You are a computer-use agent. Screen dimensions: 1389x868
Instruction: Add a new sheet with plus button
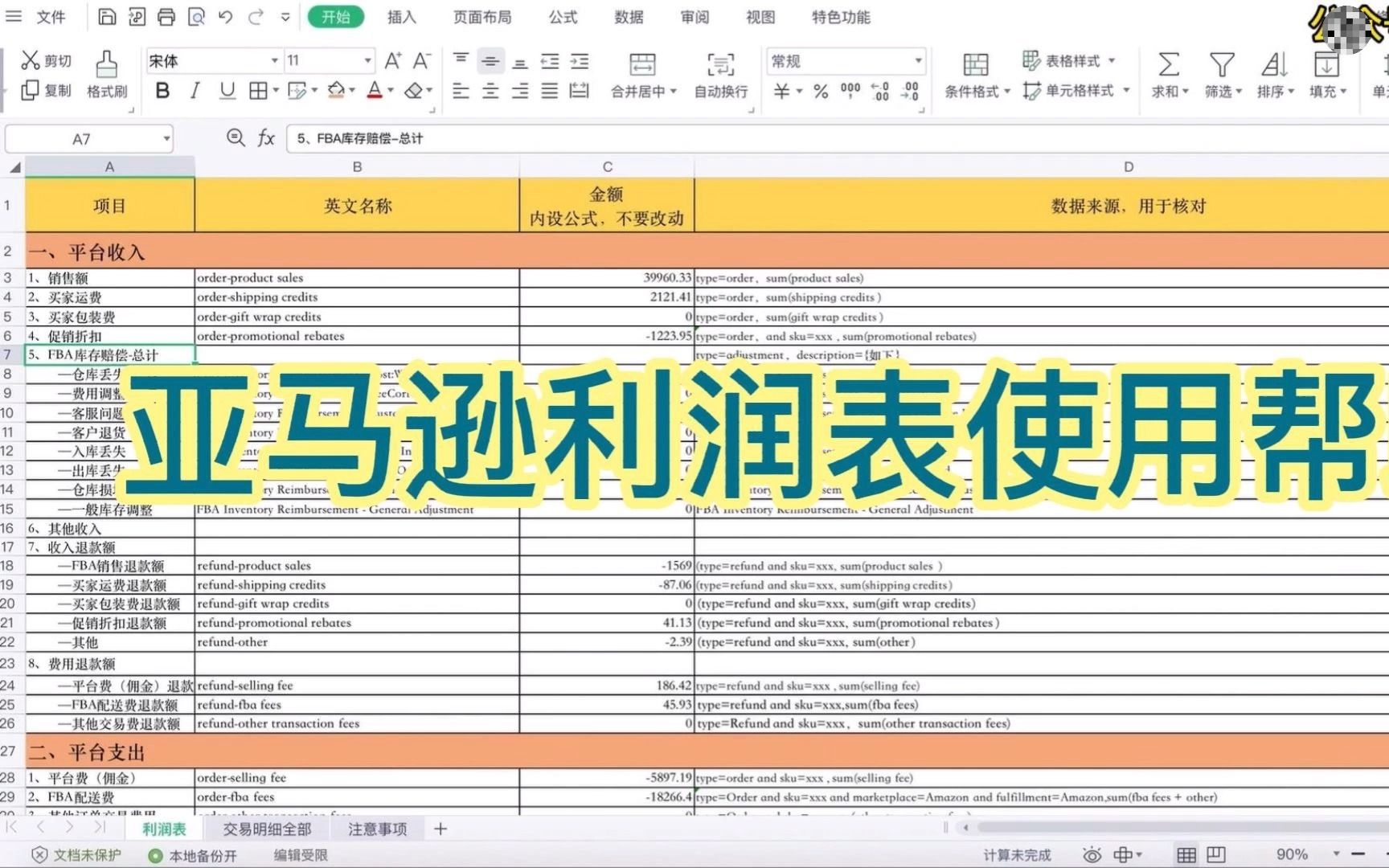click(x=440, y=829)
